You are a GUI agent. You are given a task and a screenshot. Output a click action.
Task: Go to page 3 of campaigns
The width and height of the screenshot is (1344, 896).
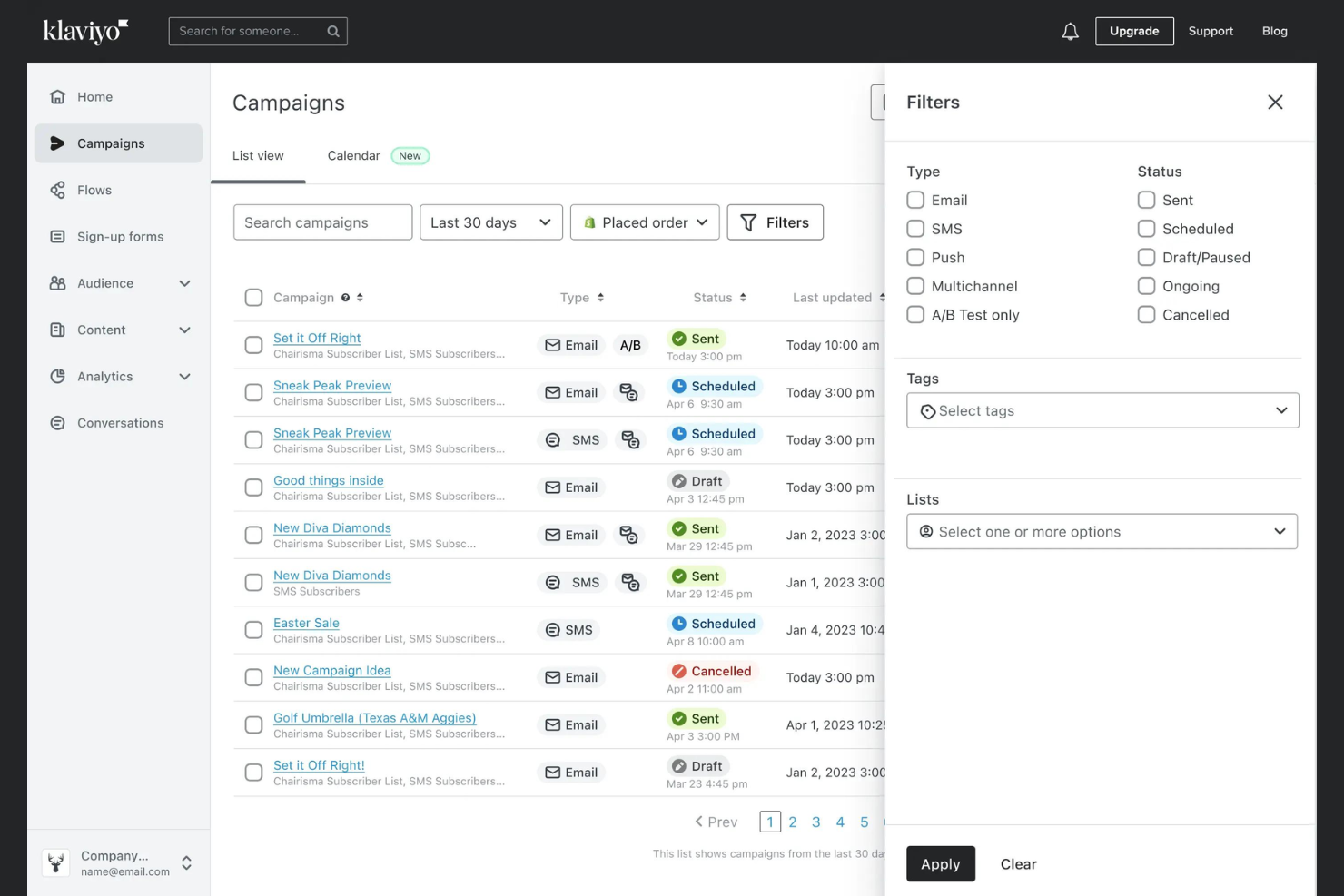[x=815, y=822]
